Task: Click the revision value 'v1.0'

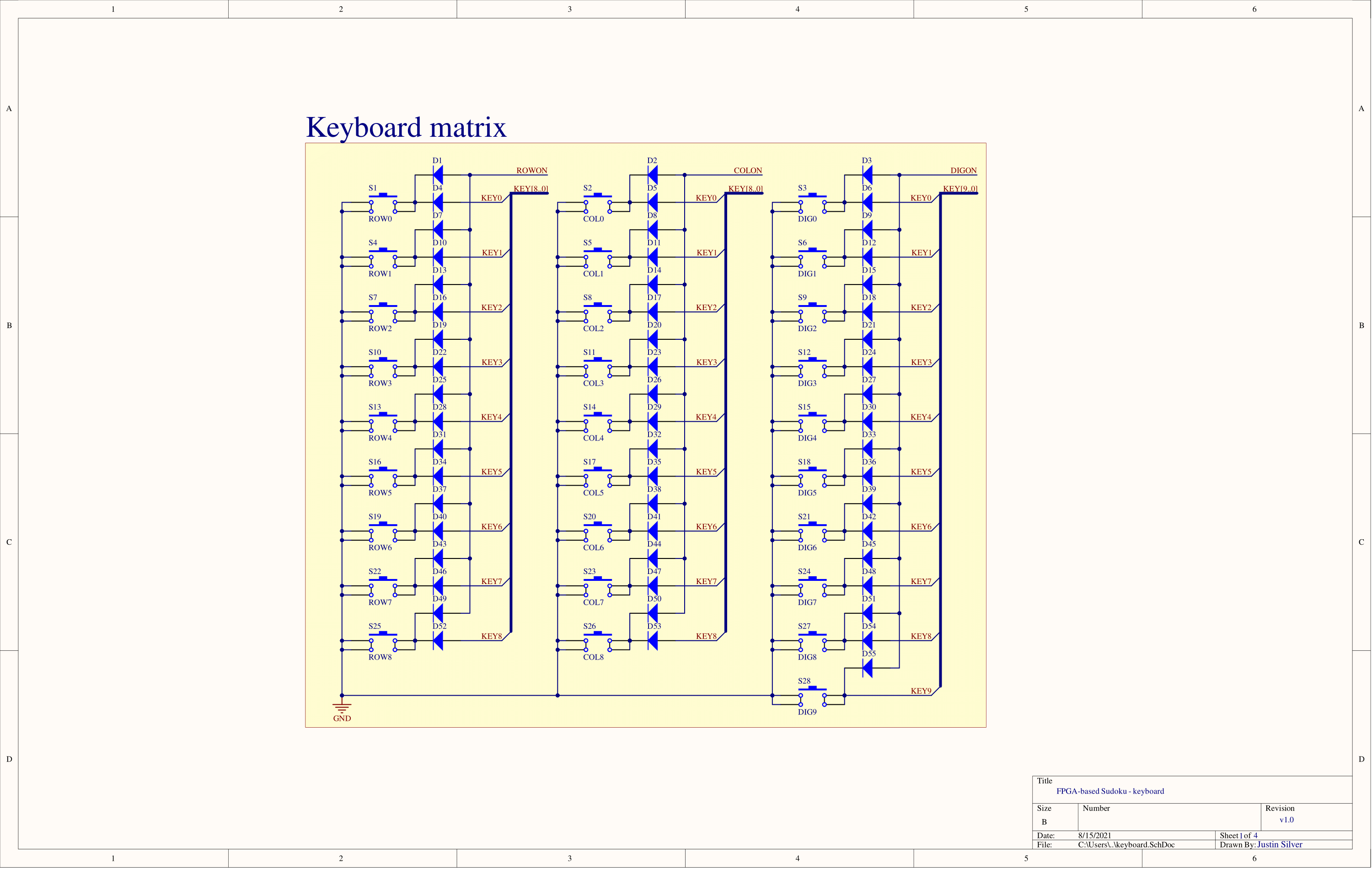Action: [1286, 820]
